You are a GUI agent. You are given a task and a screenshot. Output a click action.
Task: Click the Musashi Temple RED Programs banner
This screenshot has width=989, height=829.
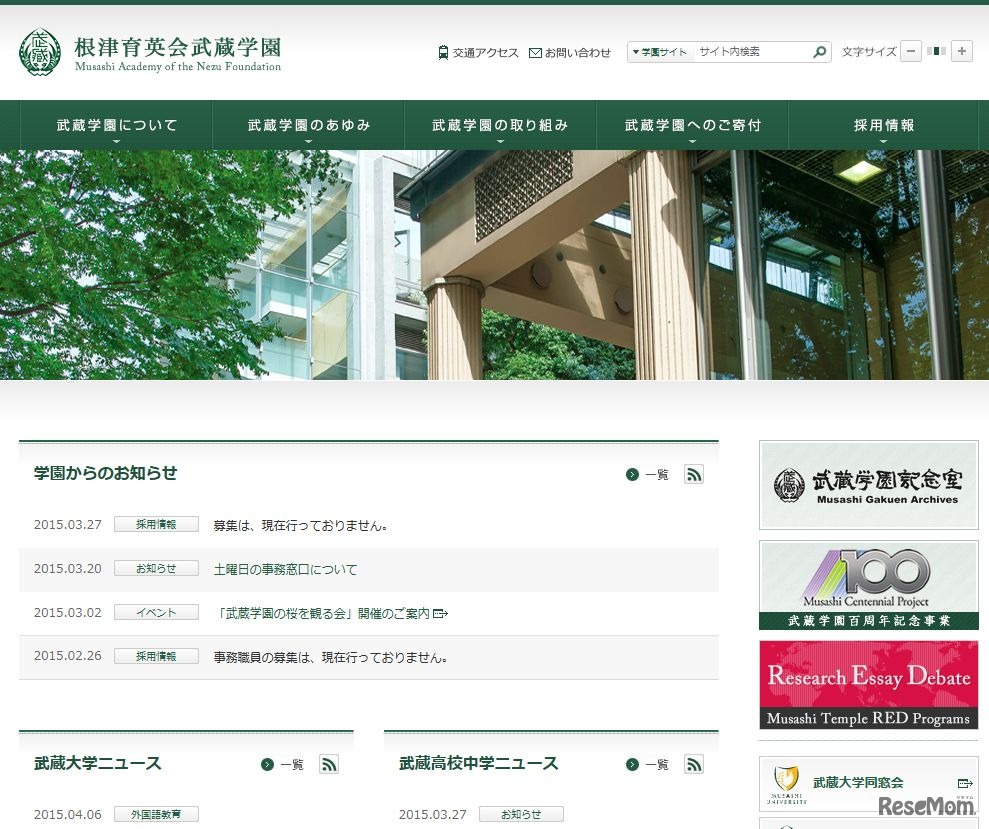click(x=868, y=684)
